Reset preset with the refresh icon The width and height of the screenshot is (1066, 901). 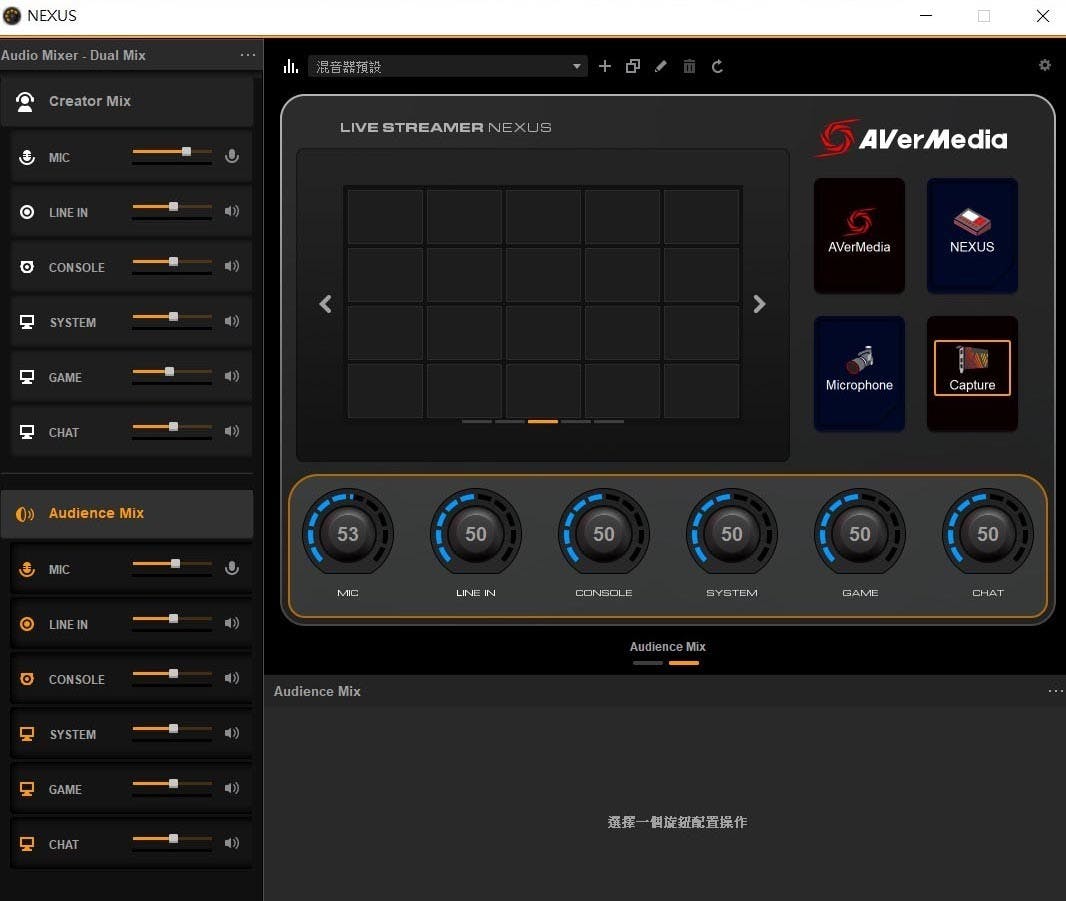(x=717, y=66)
